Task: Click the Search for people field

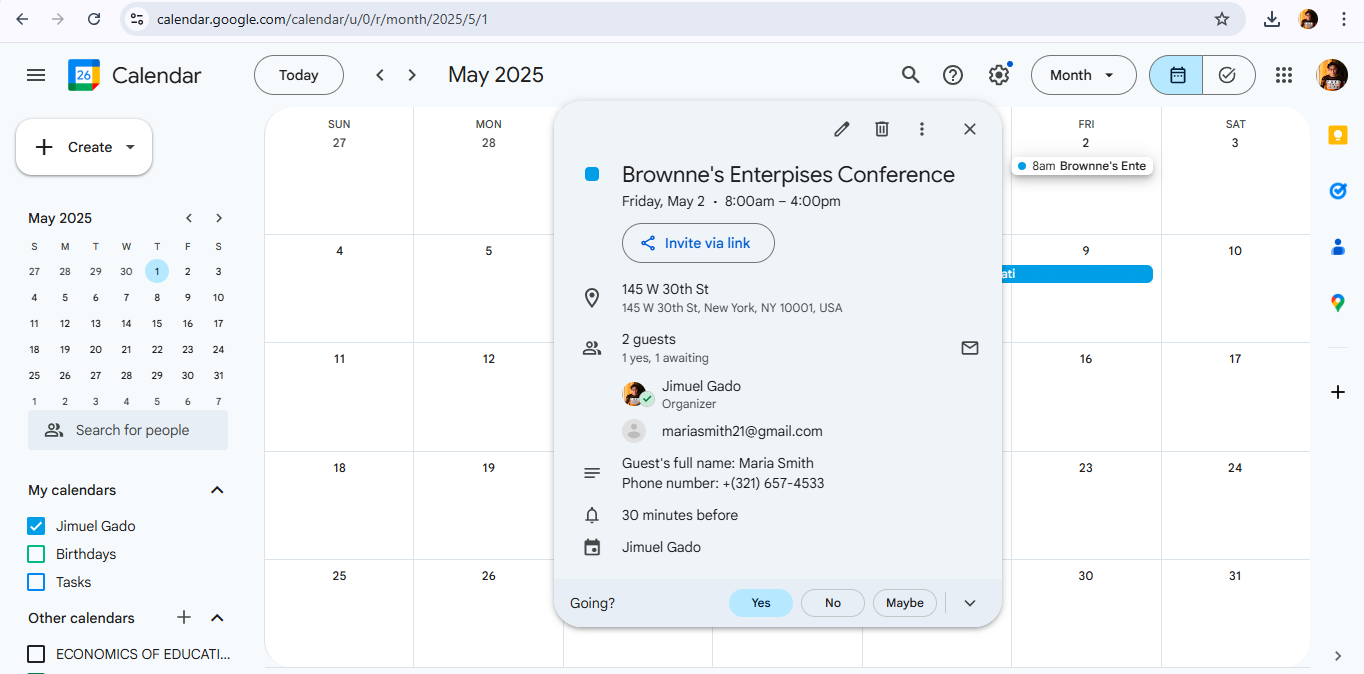Action: coord(128,430)
